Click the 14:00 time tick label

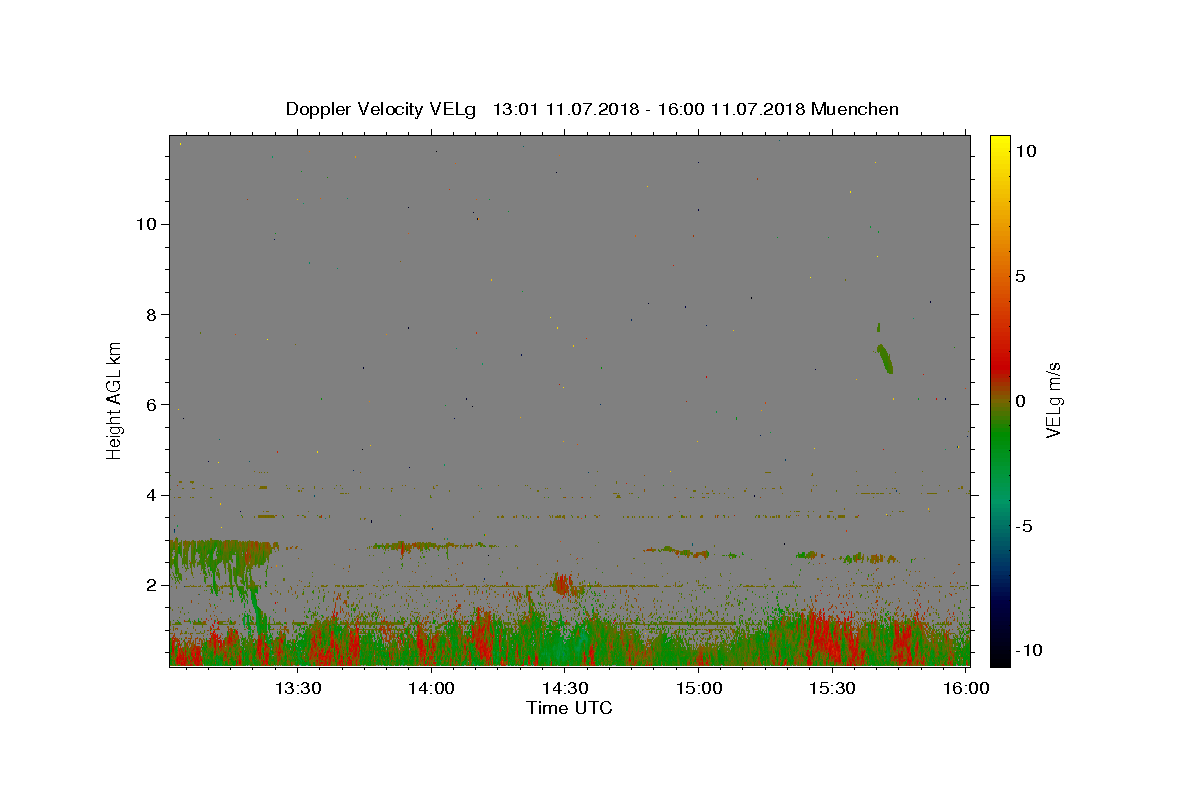[x=431, y=688]
